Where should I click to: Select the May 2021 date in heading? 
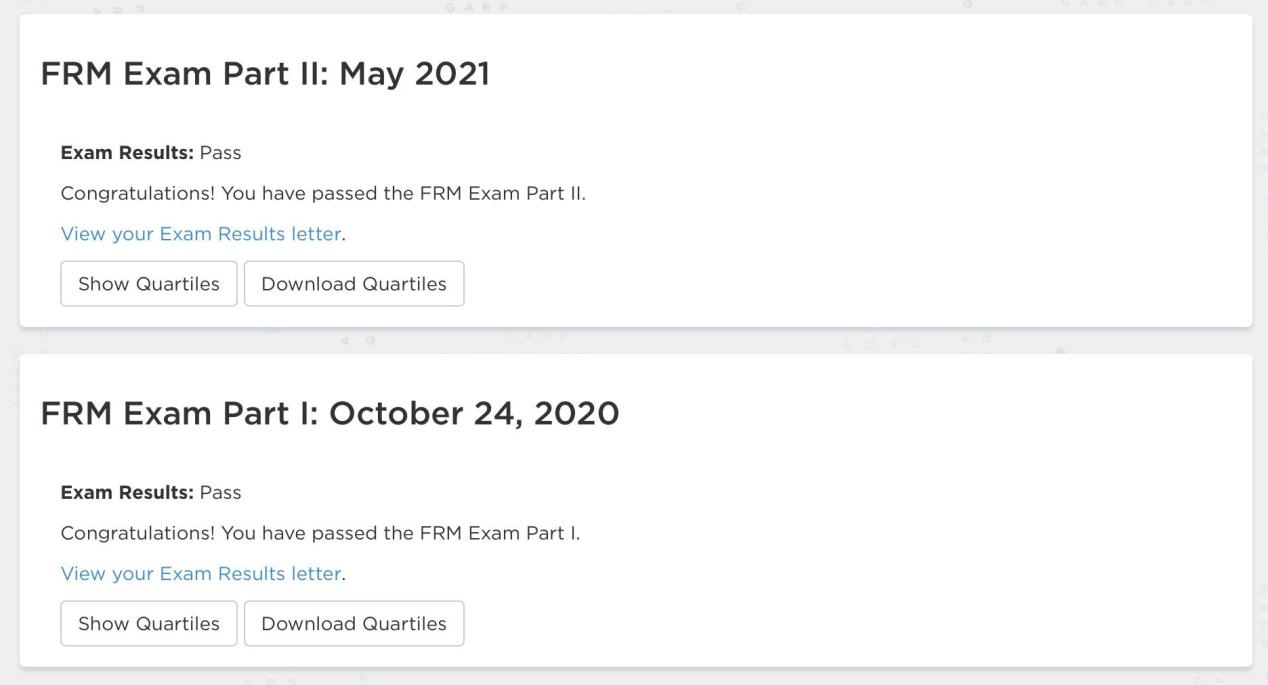414,74
